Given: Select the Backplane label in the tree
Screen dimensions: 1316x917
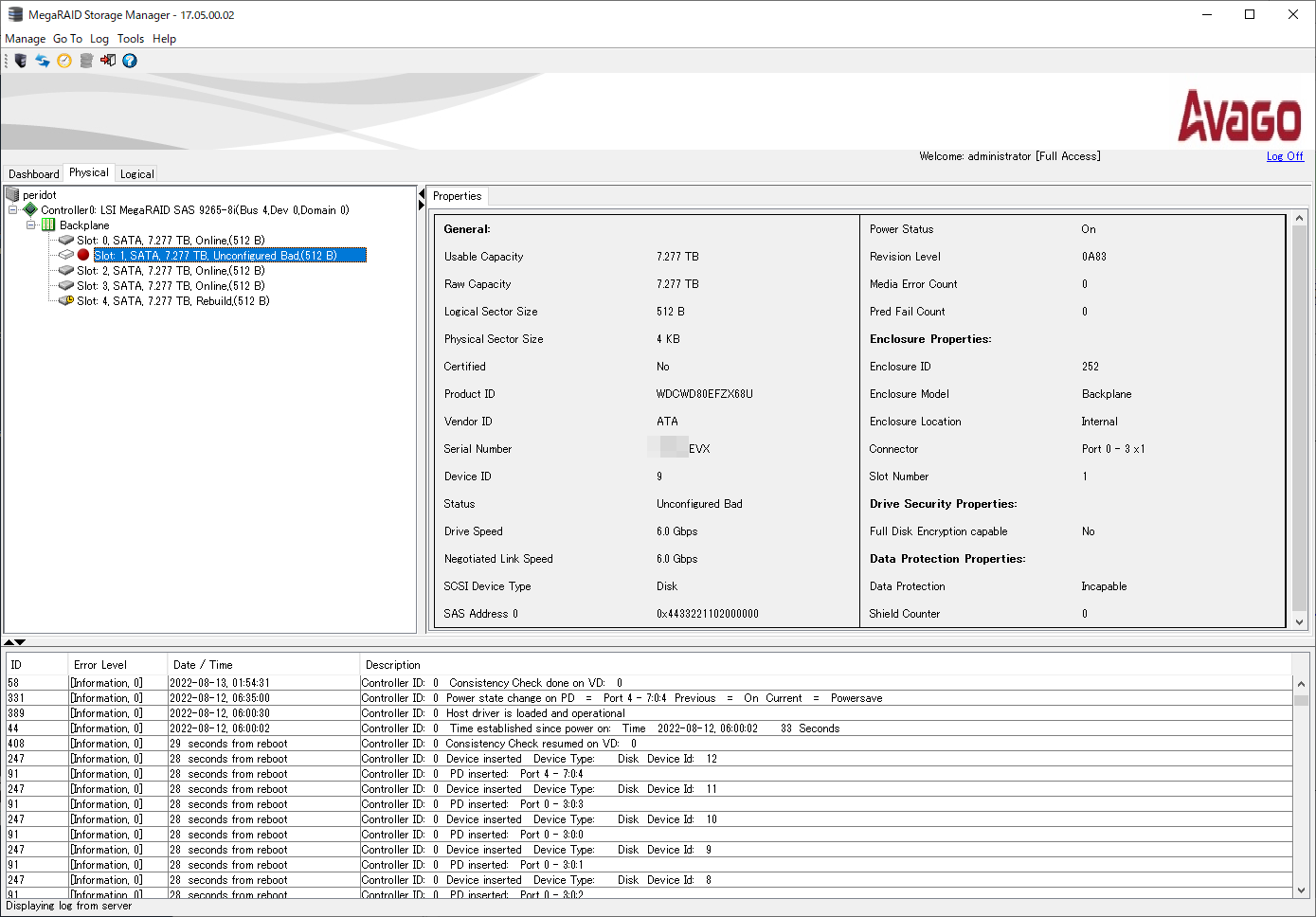Looking at the screenshot, I should [x=84, y=225].
